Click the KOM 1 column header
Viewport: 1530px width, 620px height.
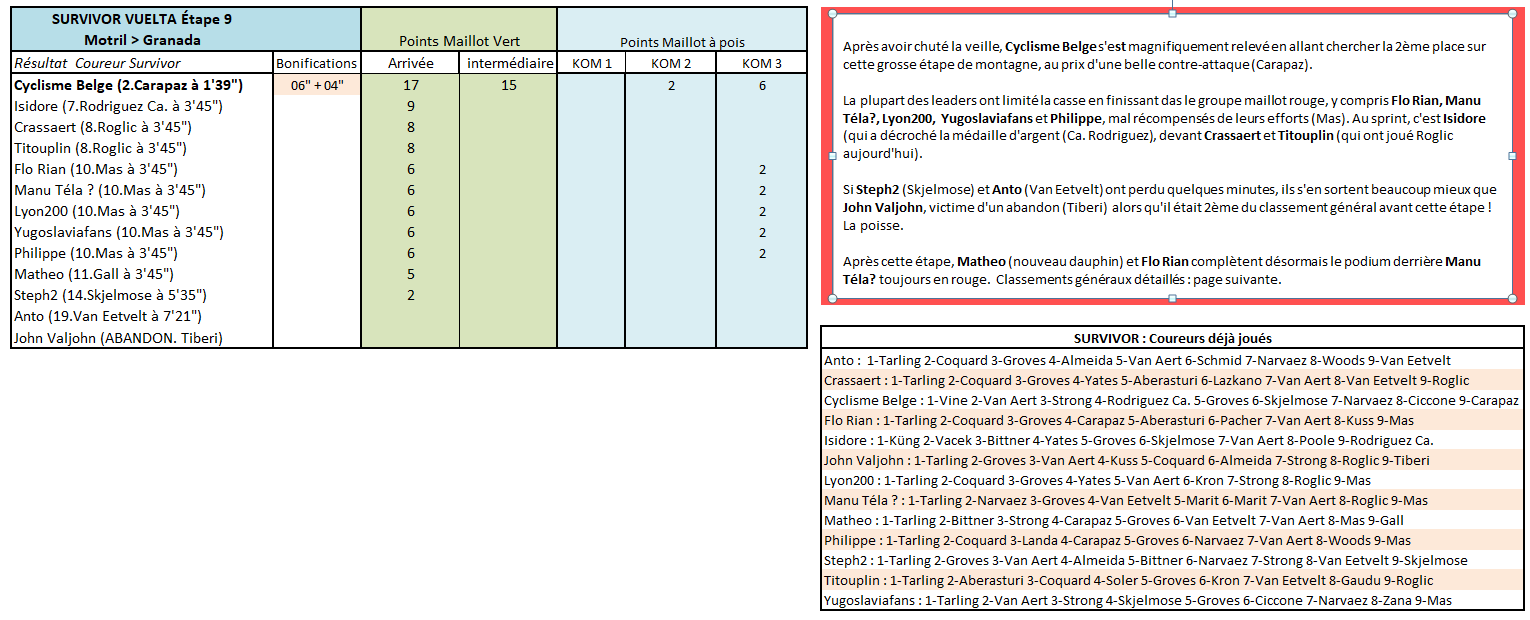click(x=591, y=63)
